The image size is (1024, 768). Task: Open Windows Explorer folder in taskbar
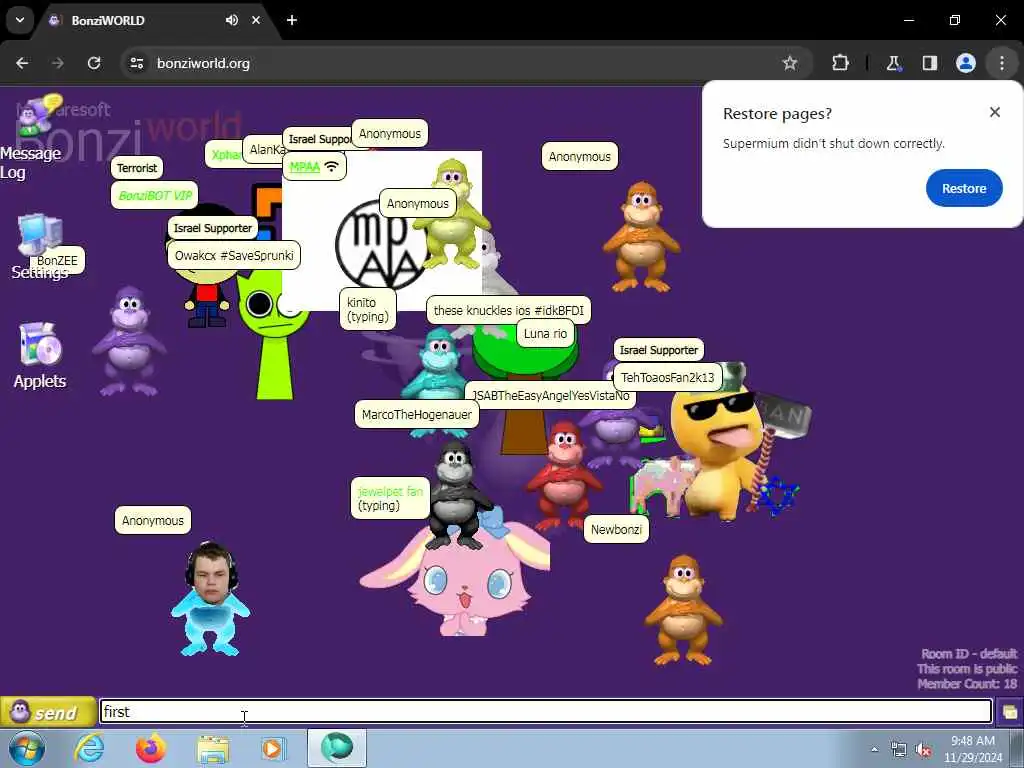(213, 750)
